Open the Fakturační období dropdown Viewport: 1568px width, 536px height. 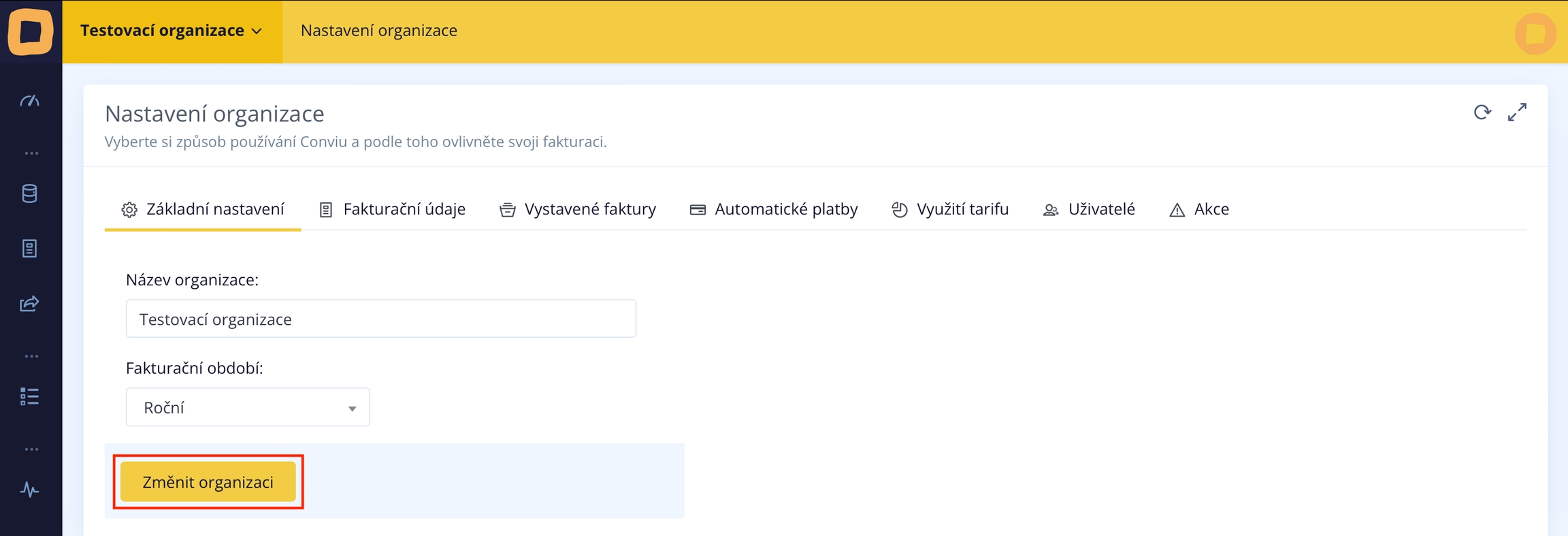click(x=248, y=407)
